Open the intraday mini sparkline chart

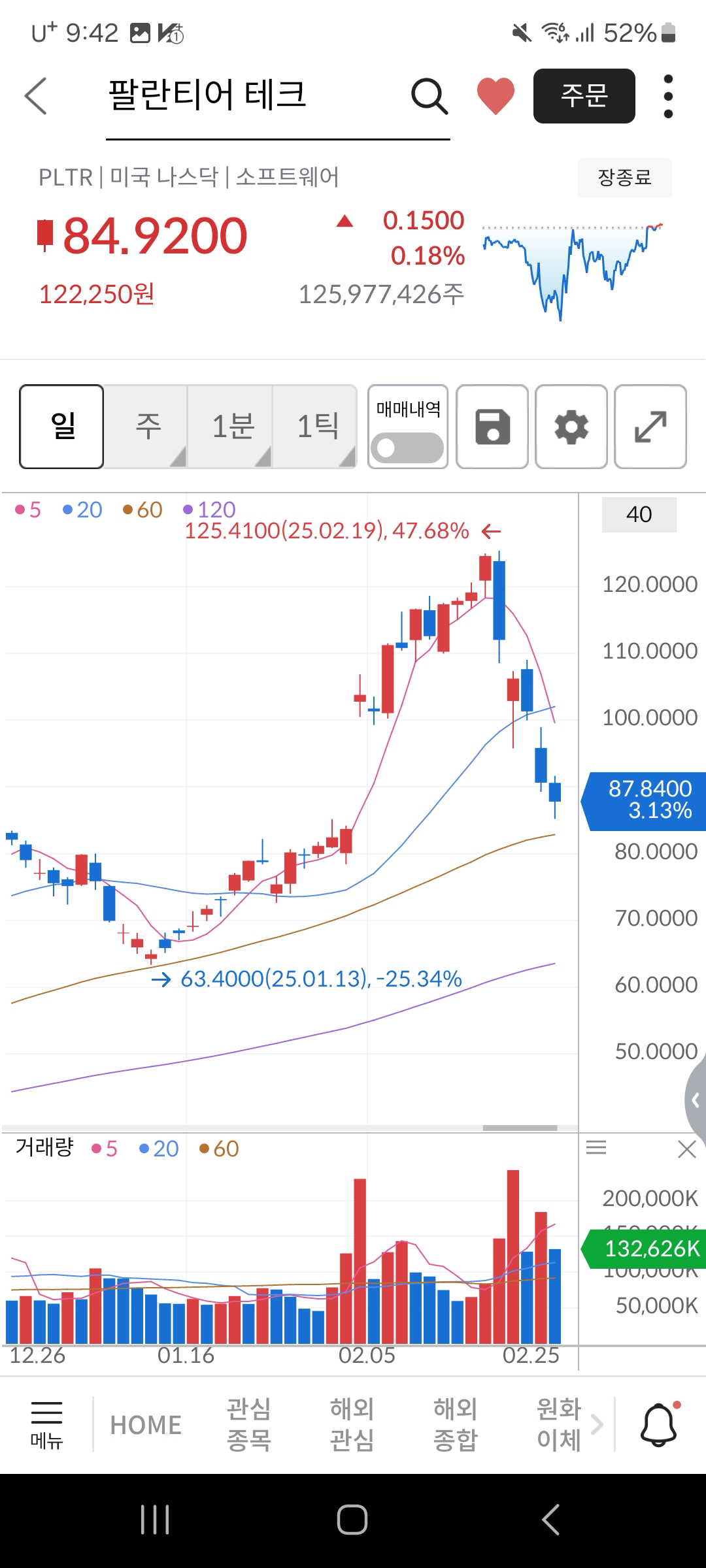tap(573, 271)
